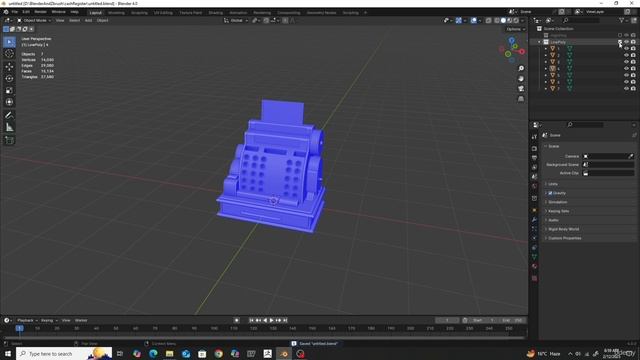Expand object 3 in the outliner

(x=546, y=62)
